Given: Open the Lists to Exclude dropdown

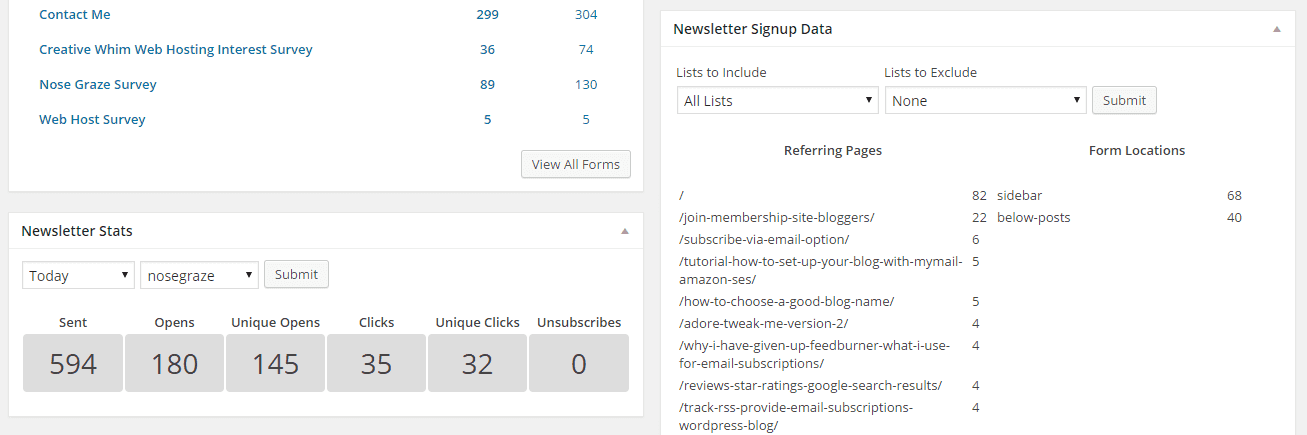Looking at the screenshot, I should tap(985, 101).
